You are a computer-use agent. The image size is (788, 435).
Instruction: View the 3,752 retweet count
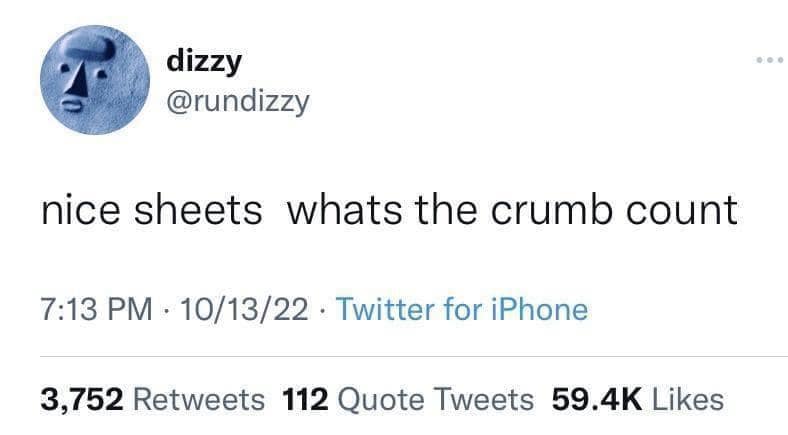pos(82,400)
